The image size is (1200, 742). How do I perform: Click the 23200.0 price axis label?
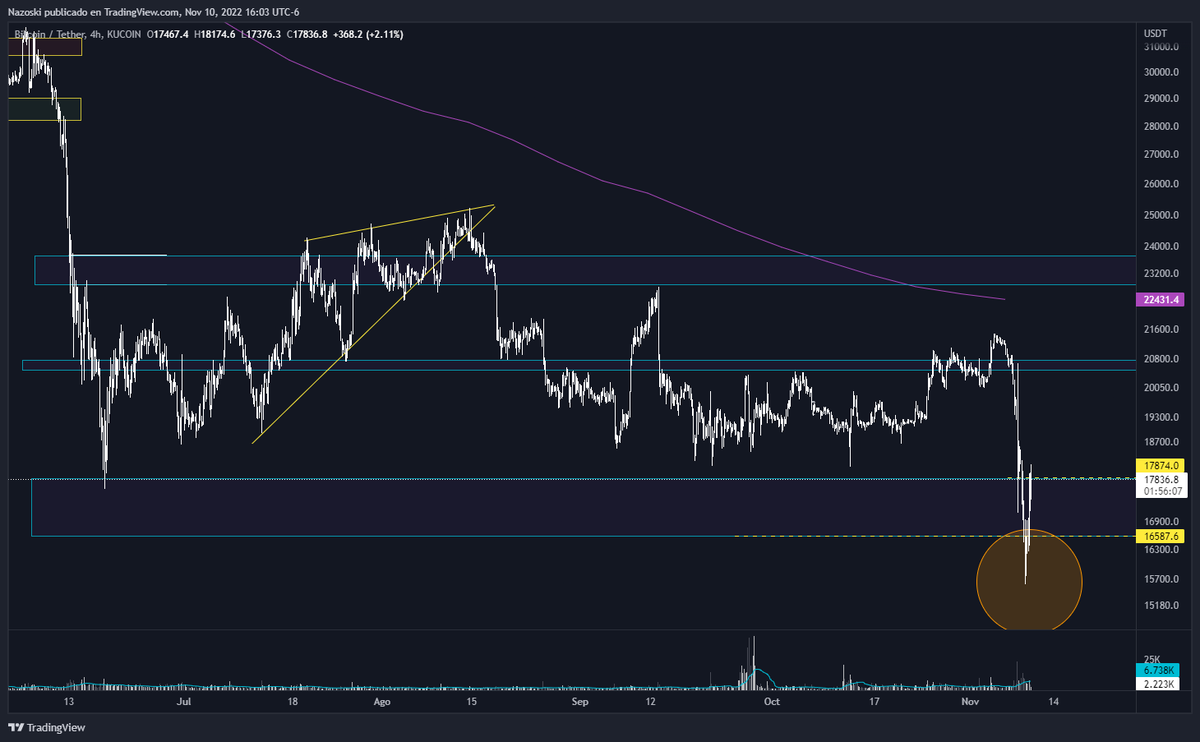tap(1160, 272)
